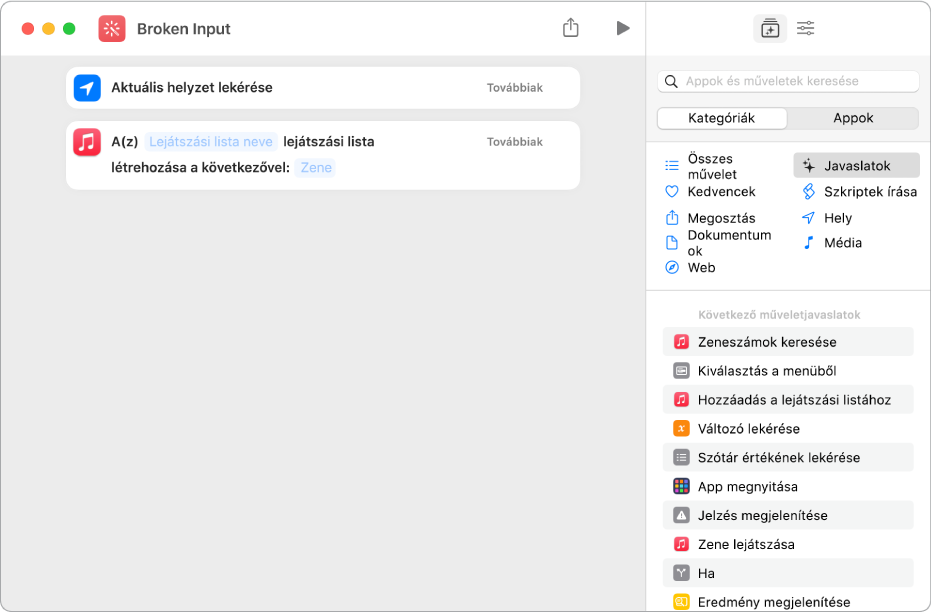
Task: Click the Music icon in playlist action
Action: coord(87,142)
